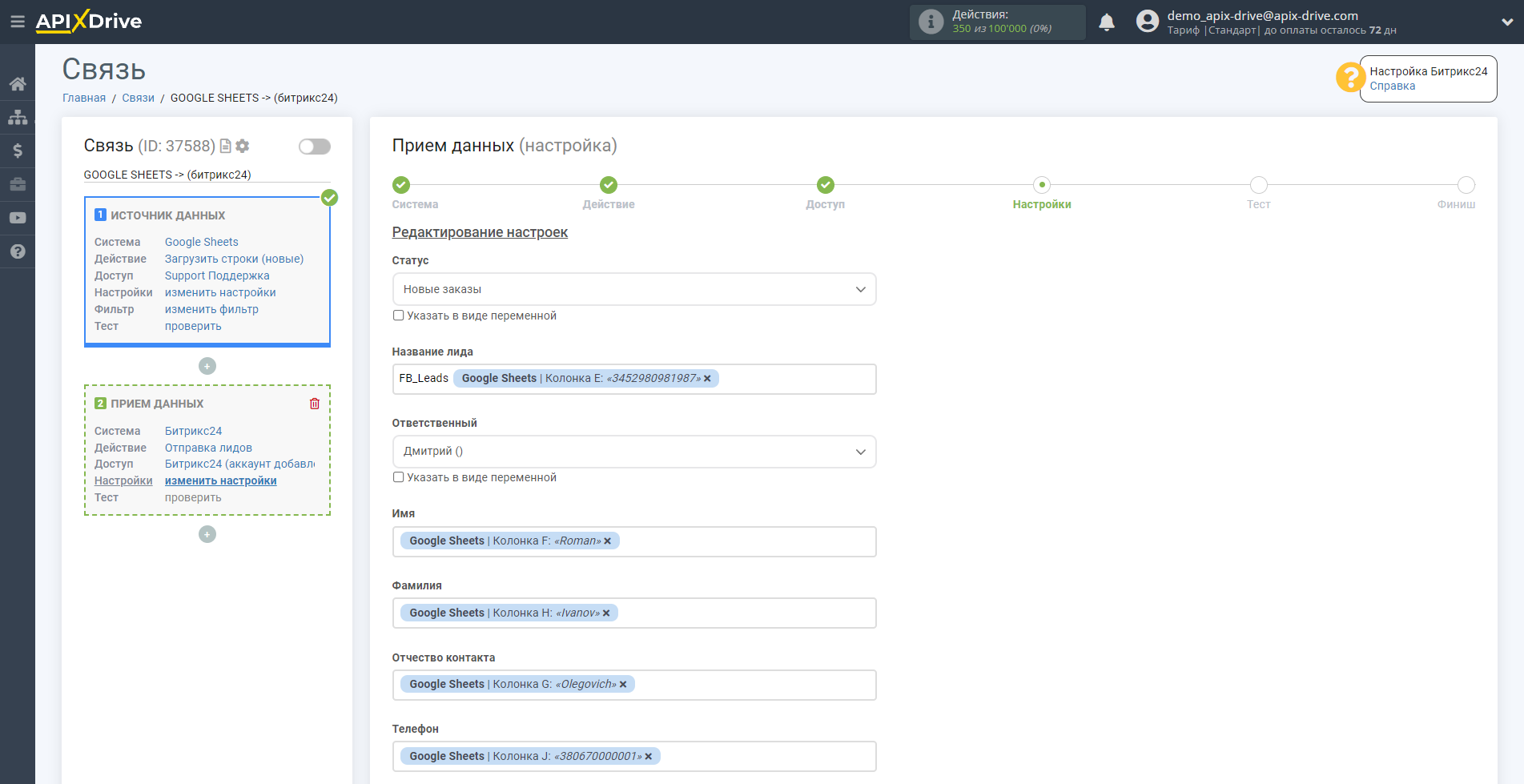
Task: Click the Support Поддержка access link
Action: (217, 275)
